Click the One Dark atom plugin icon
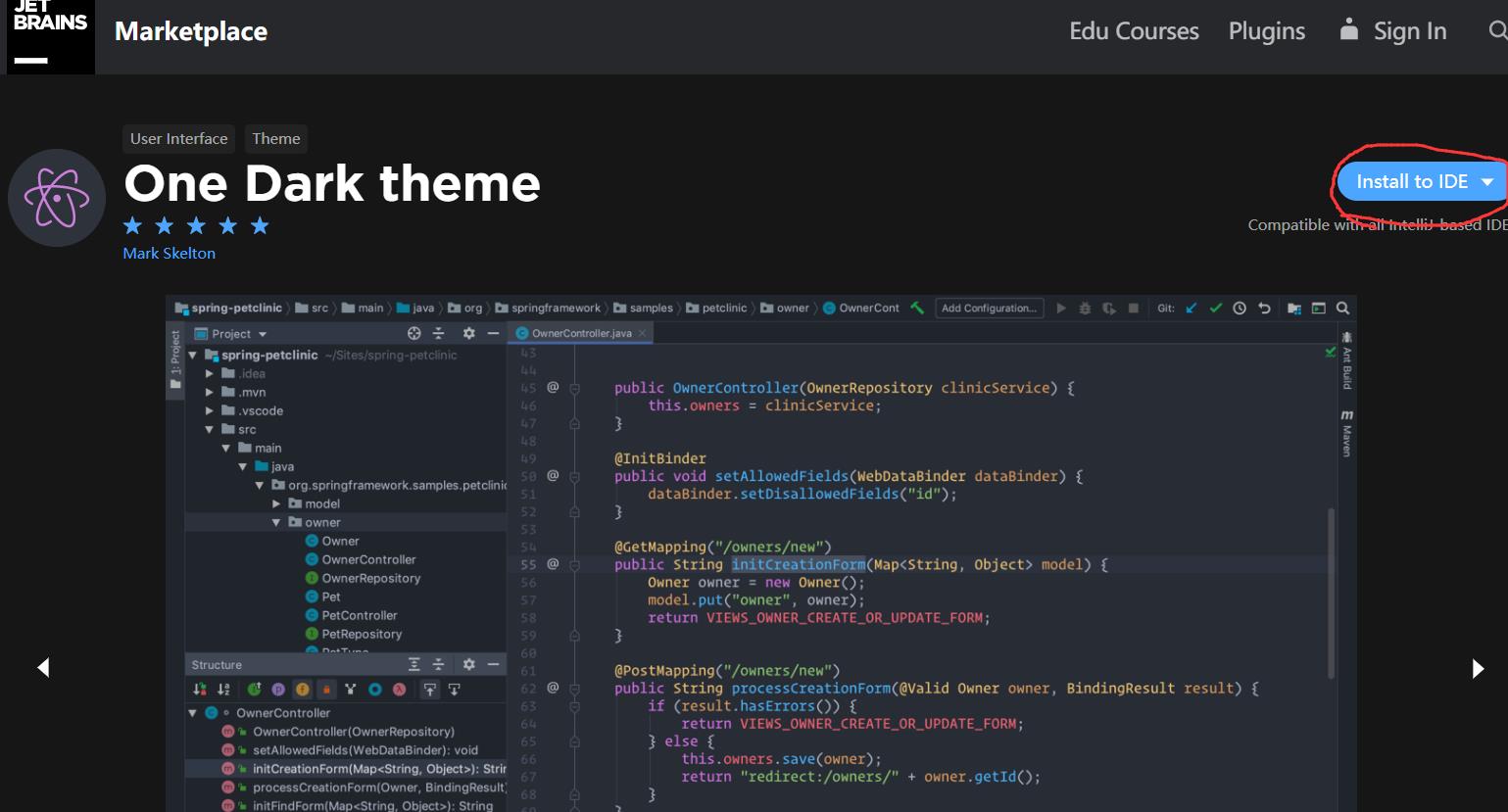The width and height of the screenshot is (1508, 812). 57,198
